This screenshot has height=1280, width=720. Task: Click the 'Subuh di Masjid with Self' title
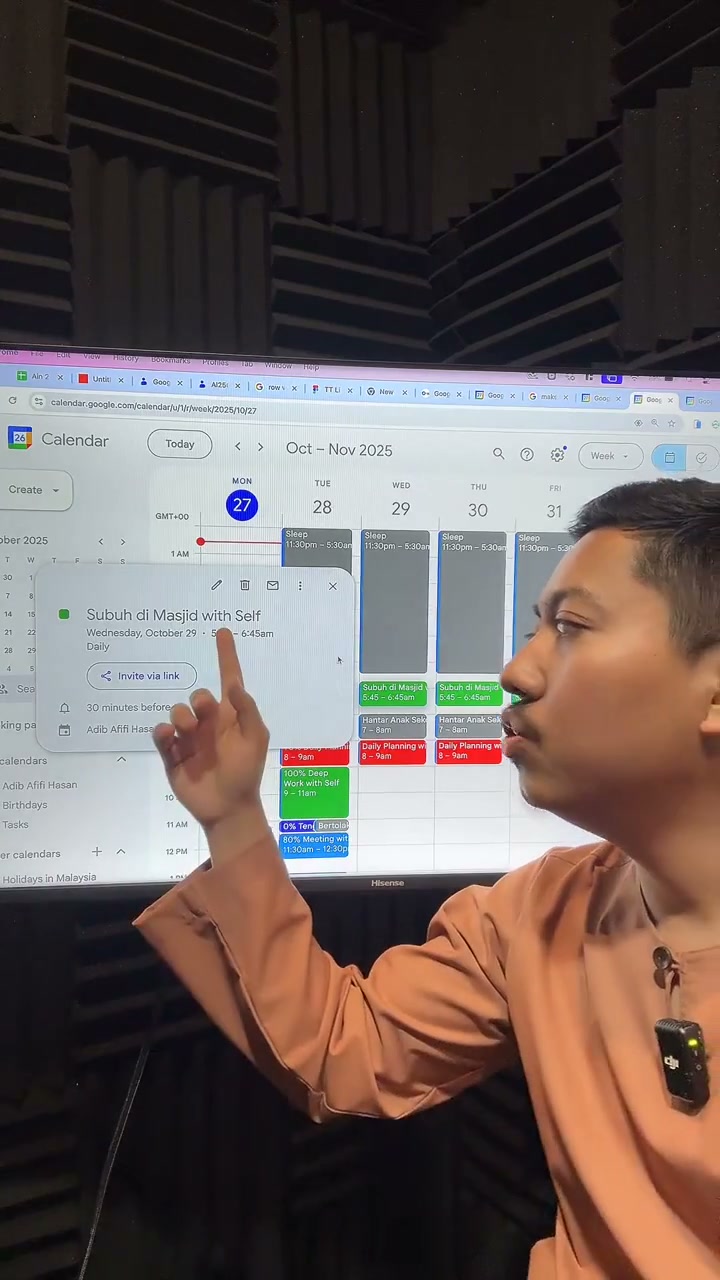tap(174, 615)
